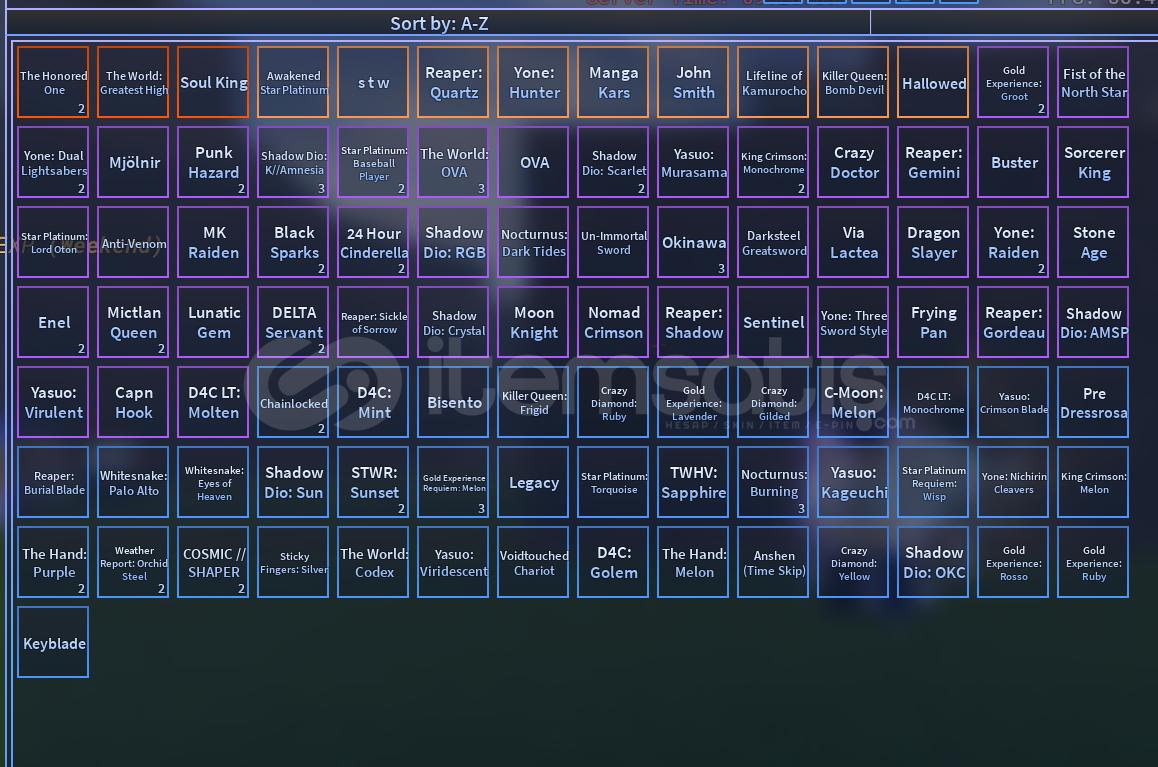Viewport: 1158px width, 767px height.
Task: Choose the Darksteel Greatsword tile
Action: click(773, 242)
